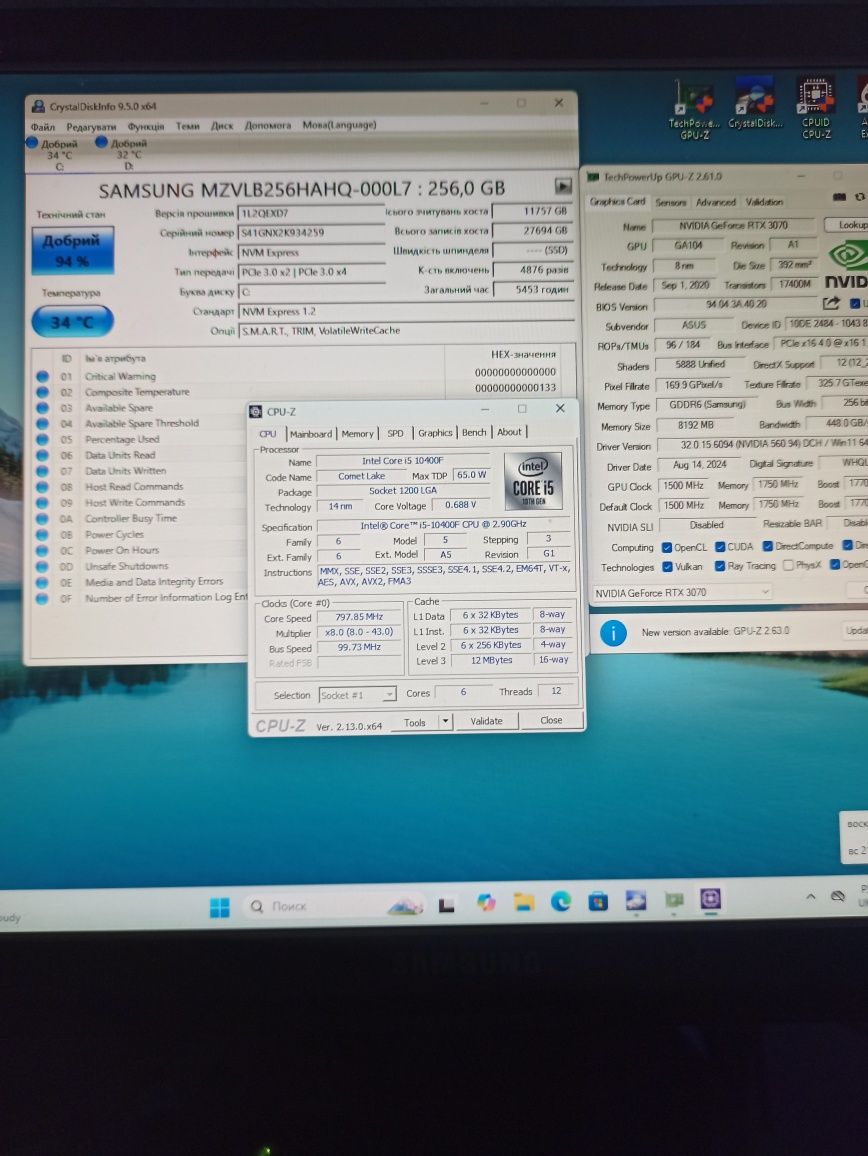
Task: Click the serial number field S41GNX2K934259
Action: [x=311, y=232]
